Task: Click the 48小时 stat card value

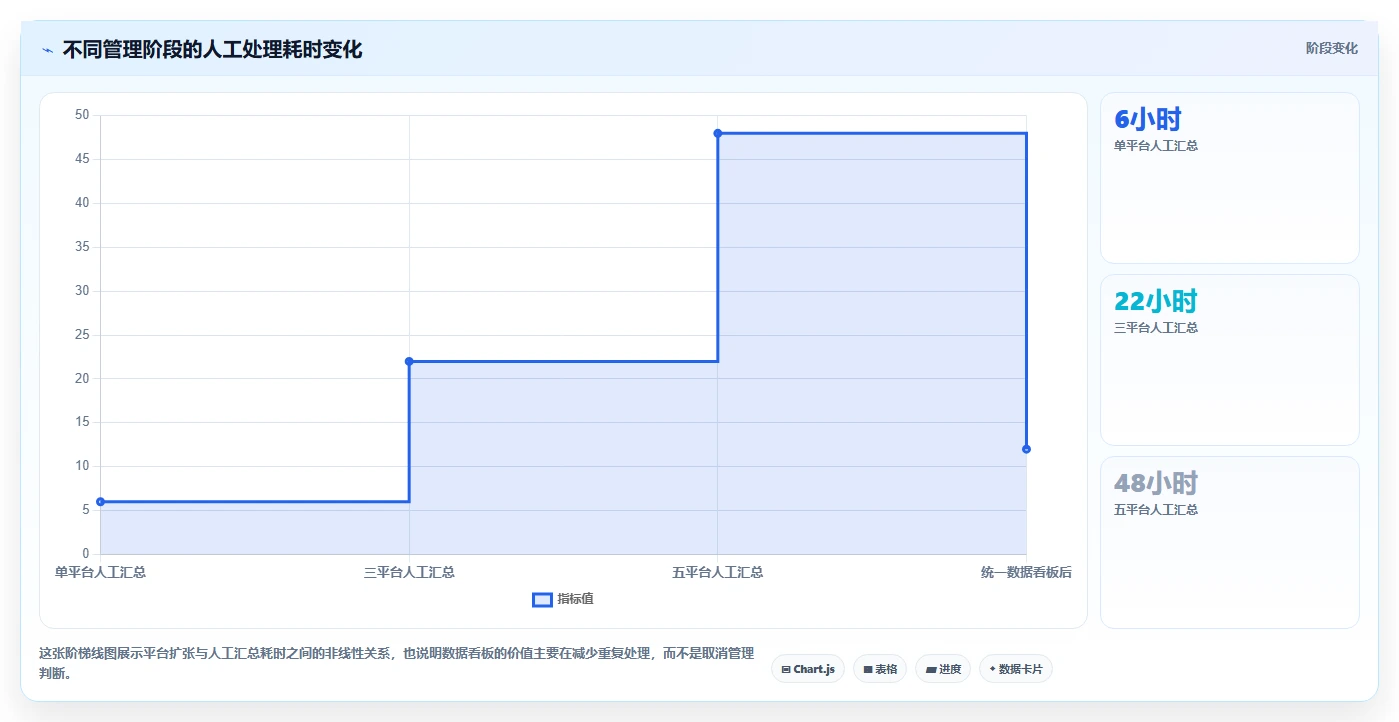Action: pos(1156,483)
